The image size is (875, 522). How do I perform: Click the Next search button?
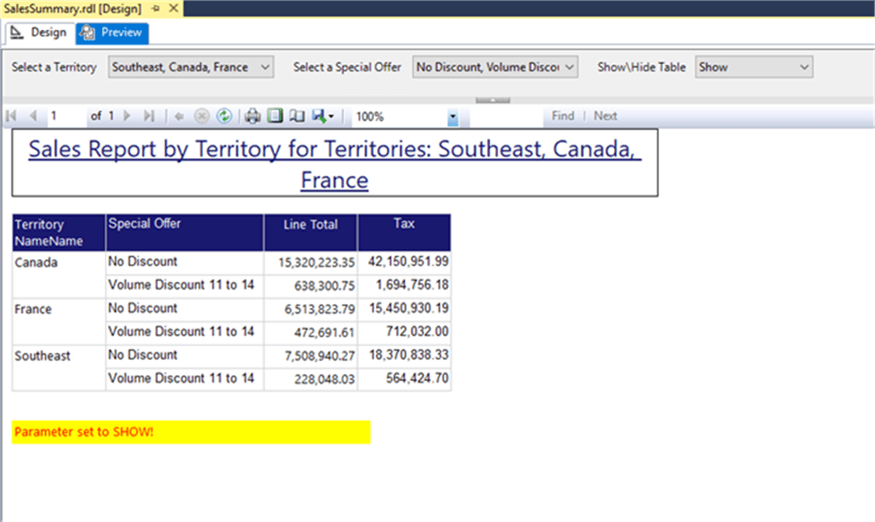point(605,116)
